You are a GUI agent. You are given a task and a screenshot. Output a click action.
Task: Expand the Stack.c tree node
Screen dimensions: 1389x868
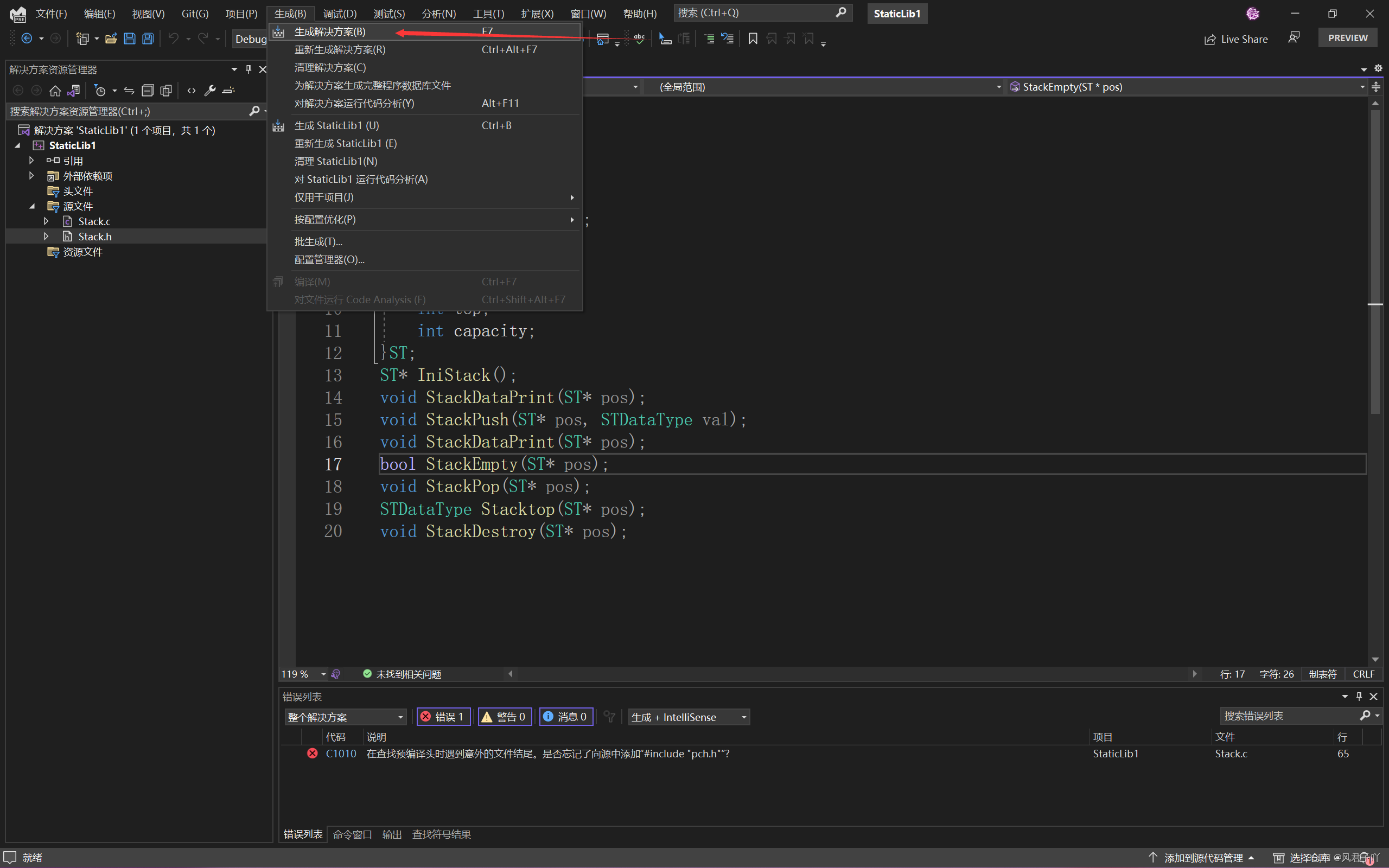[46, 221]
